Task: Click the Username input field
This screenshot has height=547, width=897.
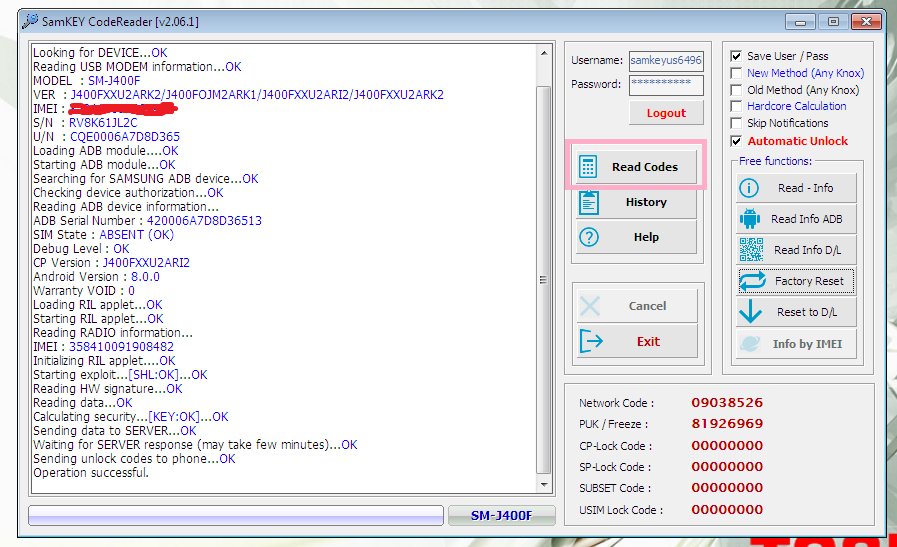Action: [666, 61]
